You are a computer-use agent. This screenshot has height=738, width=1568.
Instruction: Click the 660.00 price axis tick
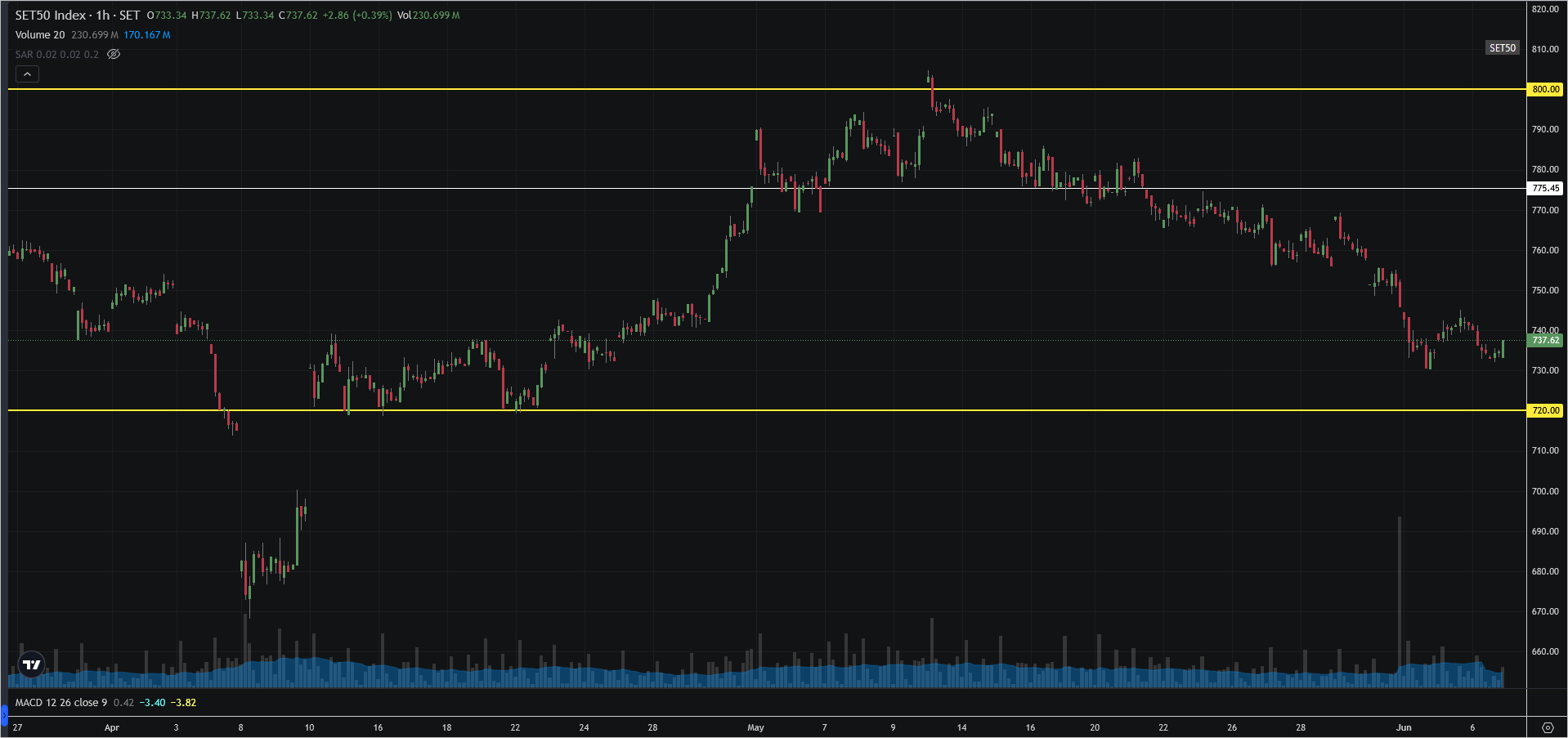1545,651
